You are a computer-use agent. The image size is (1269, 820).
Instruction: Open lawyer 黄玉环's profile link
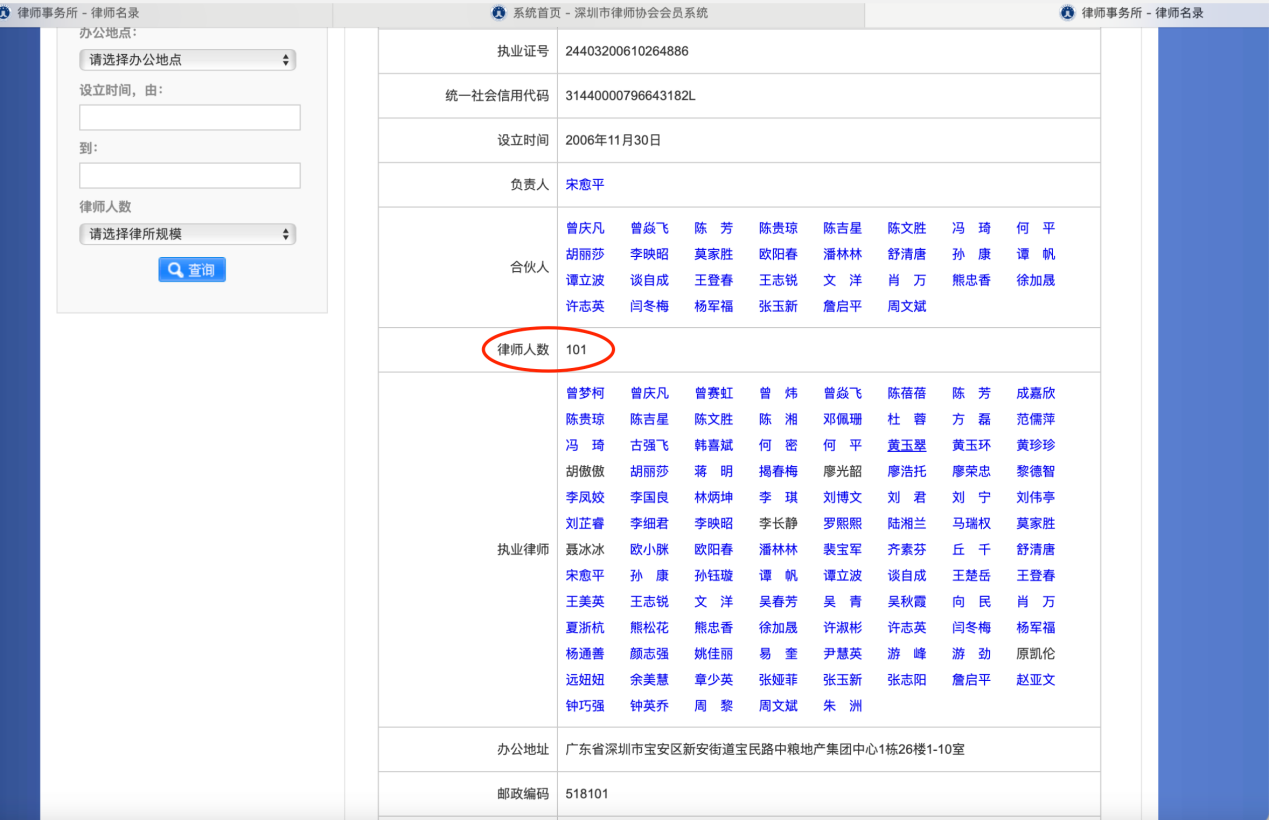click(971, 445)
